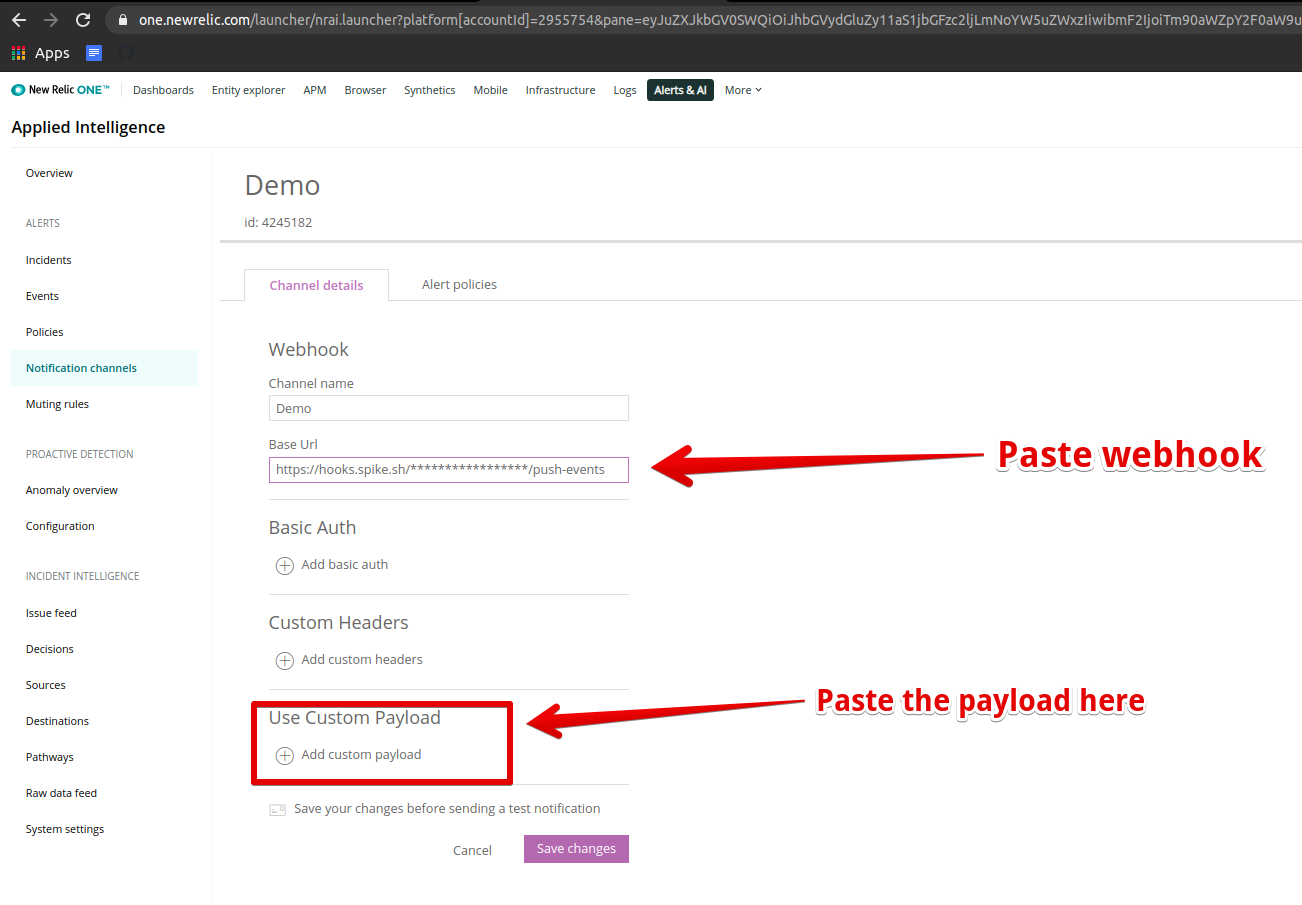Click the plus icon for Add custom payload
The image size is (1302, 905).
pyautogui.click(x=284, y=755)
